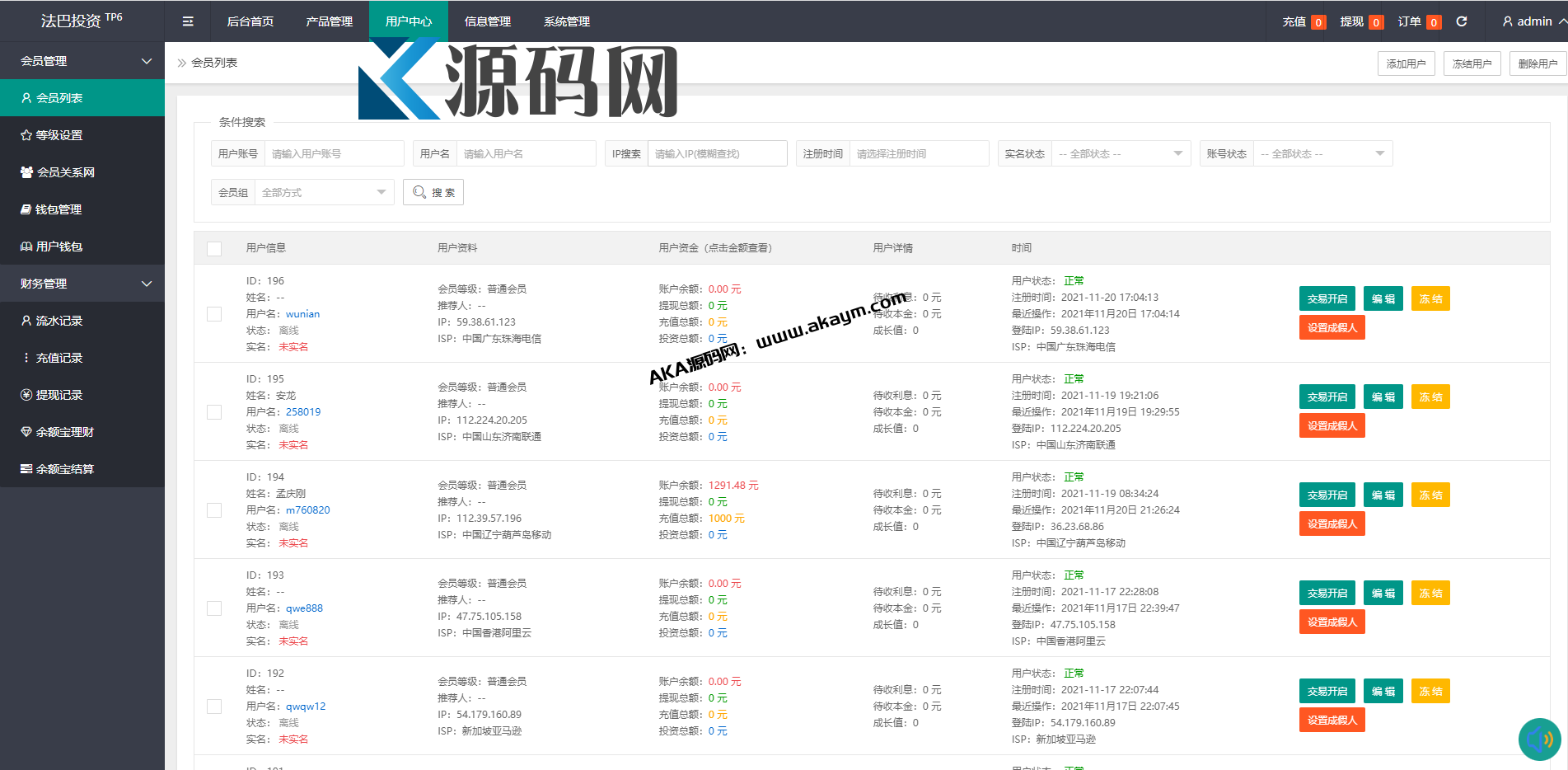Image resolution: width=1568 pixels, height=770 pixels.
Task: Click the refresh icon in top bar
Action: 1462,21
